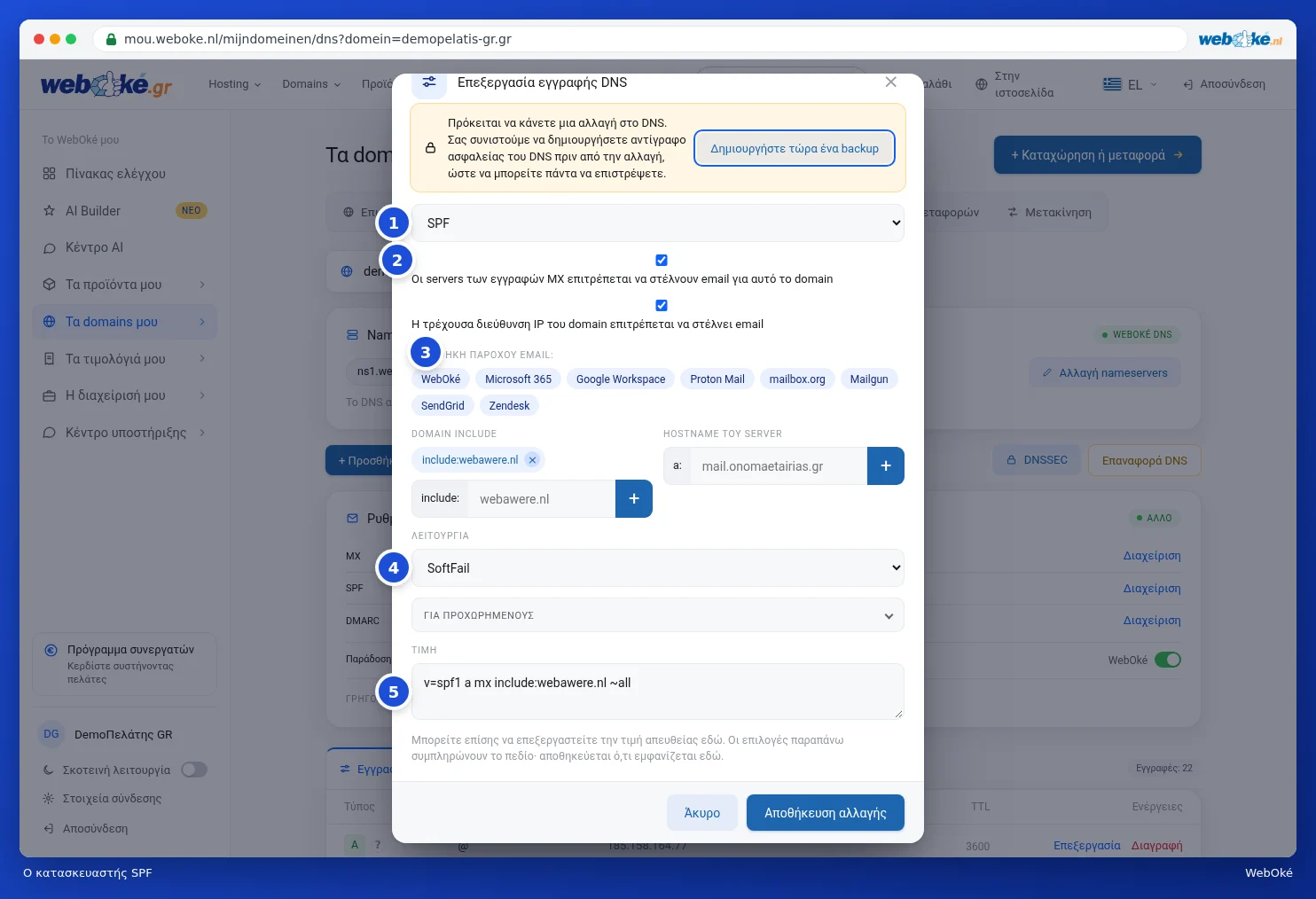
Task: Click the logout icon beside Αποσύνδεση in top bar
Action: tap(1188, 84)
